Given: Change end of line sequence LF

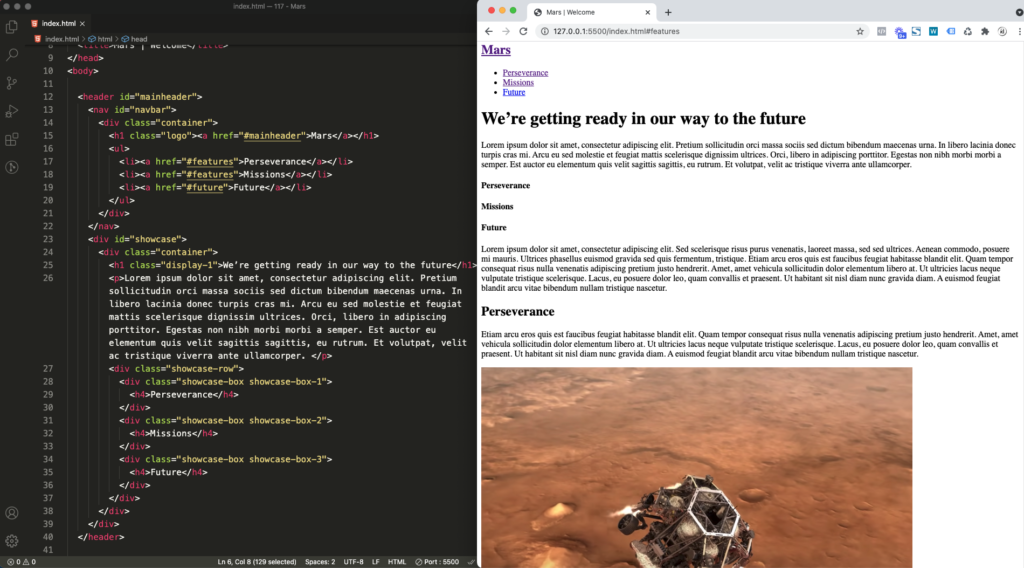Looking at the screenshot, I should [x=376, y=561].
